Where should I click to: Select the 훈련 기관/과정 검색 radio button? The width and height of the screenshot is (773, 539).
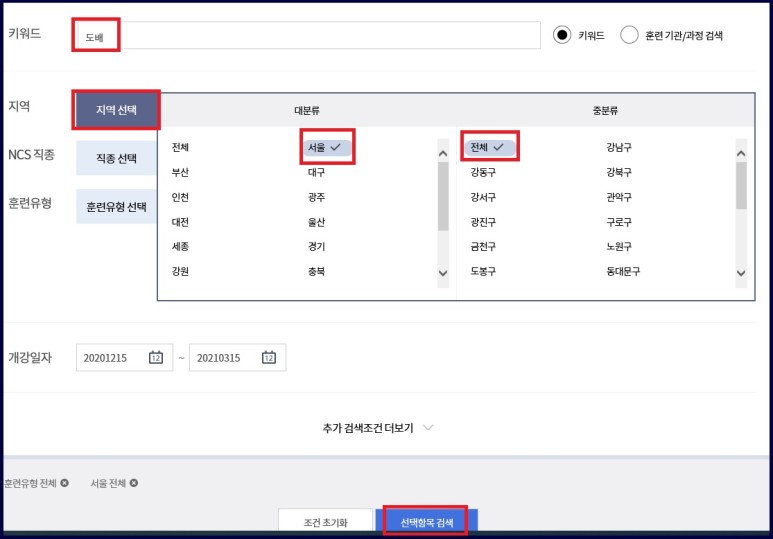[x=629, y=35]
